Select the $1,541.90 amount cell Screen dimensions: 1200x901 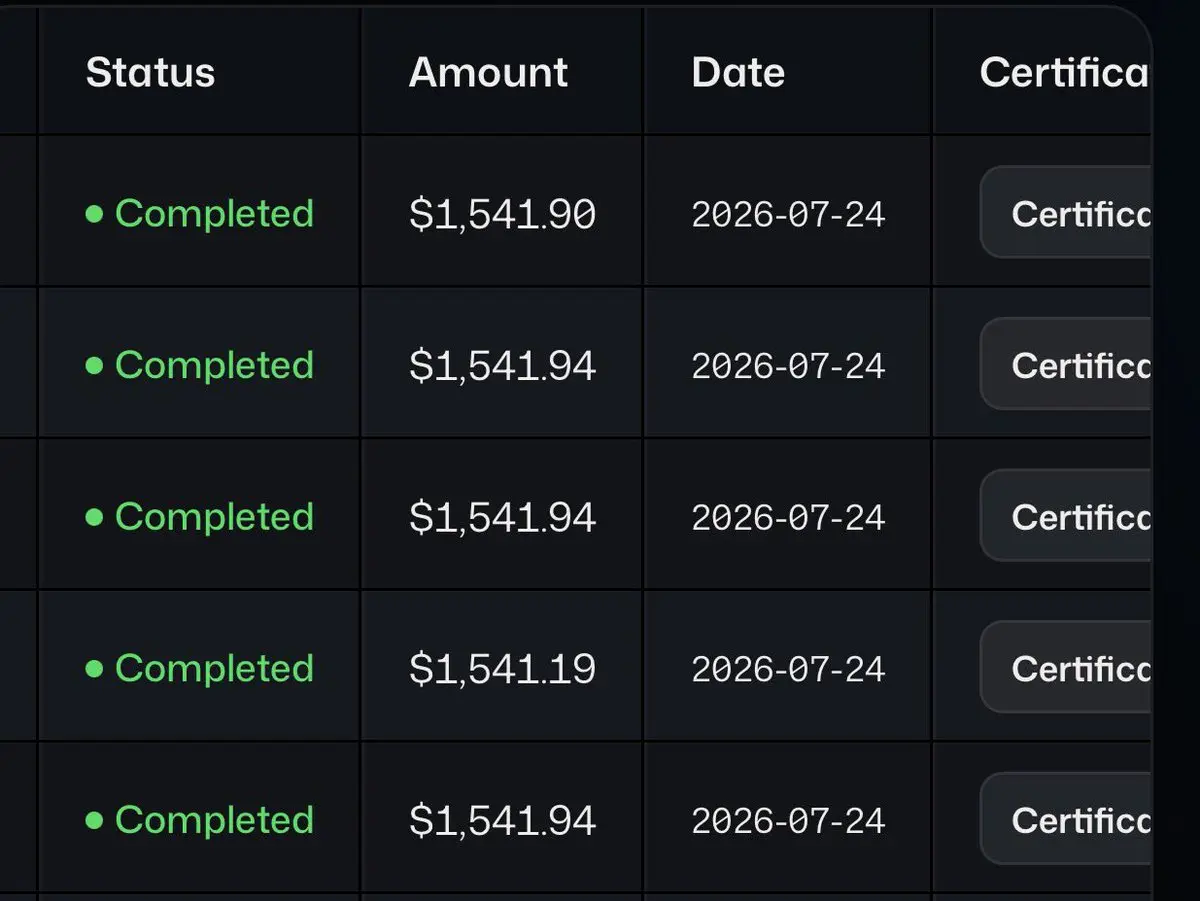tap(502, 214)
